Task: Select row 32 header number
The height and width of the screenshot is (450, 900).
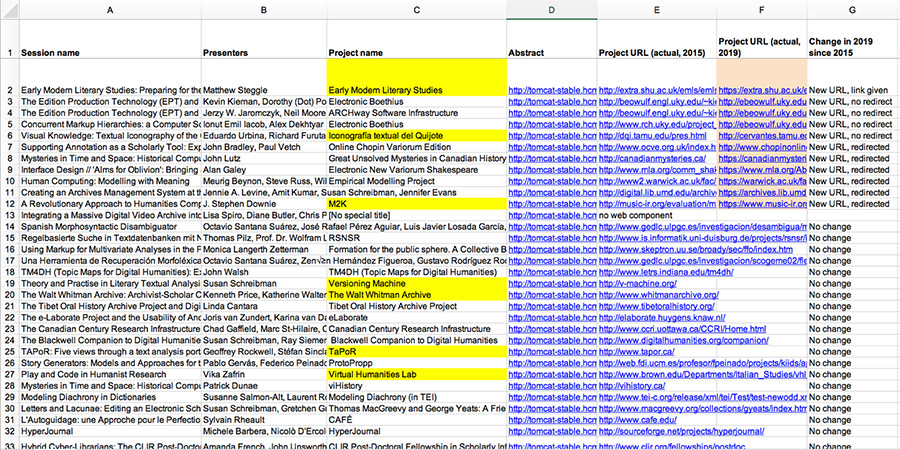Action: tap(10, 431)
